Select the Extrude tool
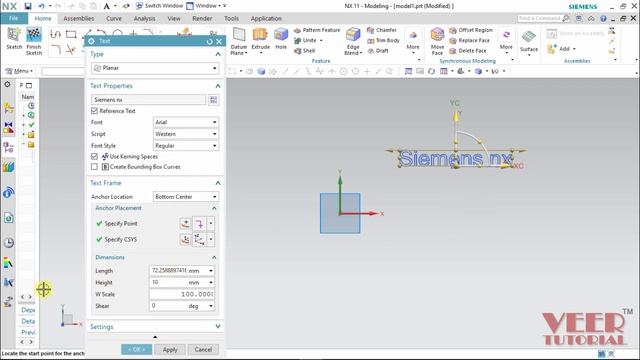The width and height of the screenshot is (640, 360). [260, 39]
